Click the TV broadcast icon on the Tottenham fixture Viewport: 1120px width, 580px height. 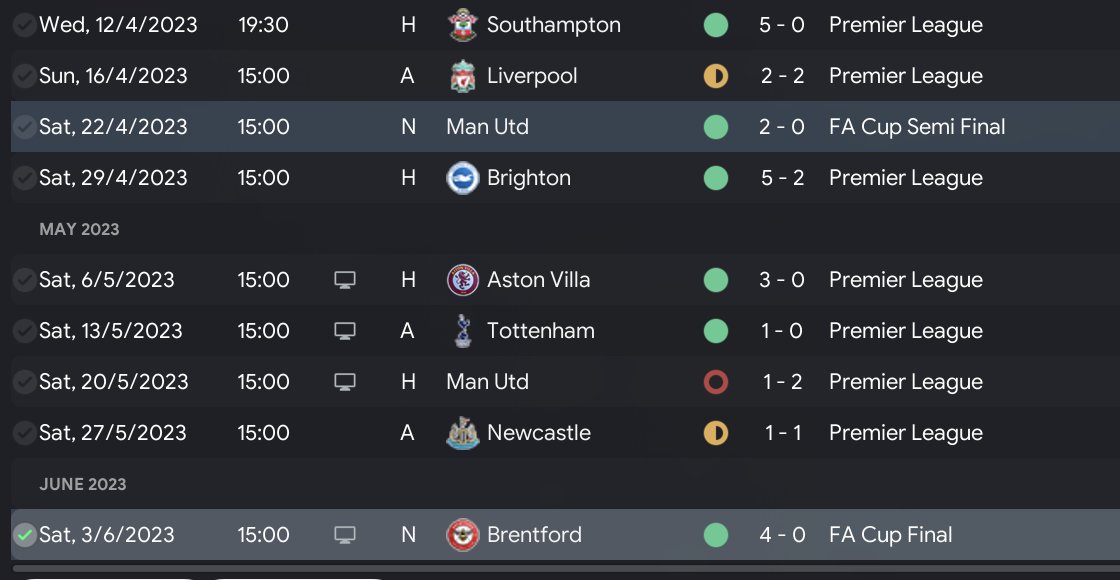pyautogui.click(x=344, y=331)
